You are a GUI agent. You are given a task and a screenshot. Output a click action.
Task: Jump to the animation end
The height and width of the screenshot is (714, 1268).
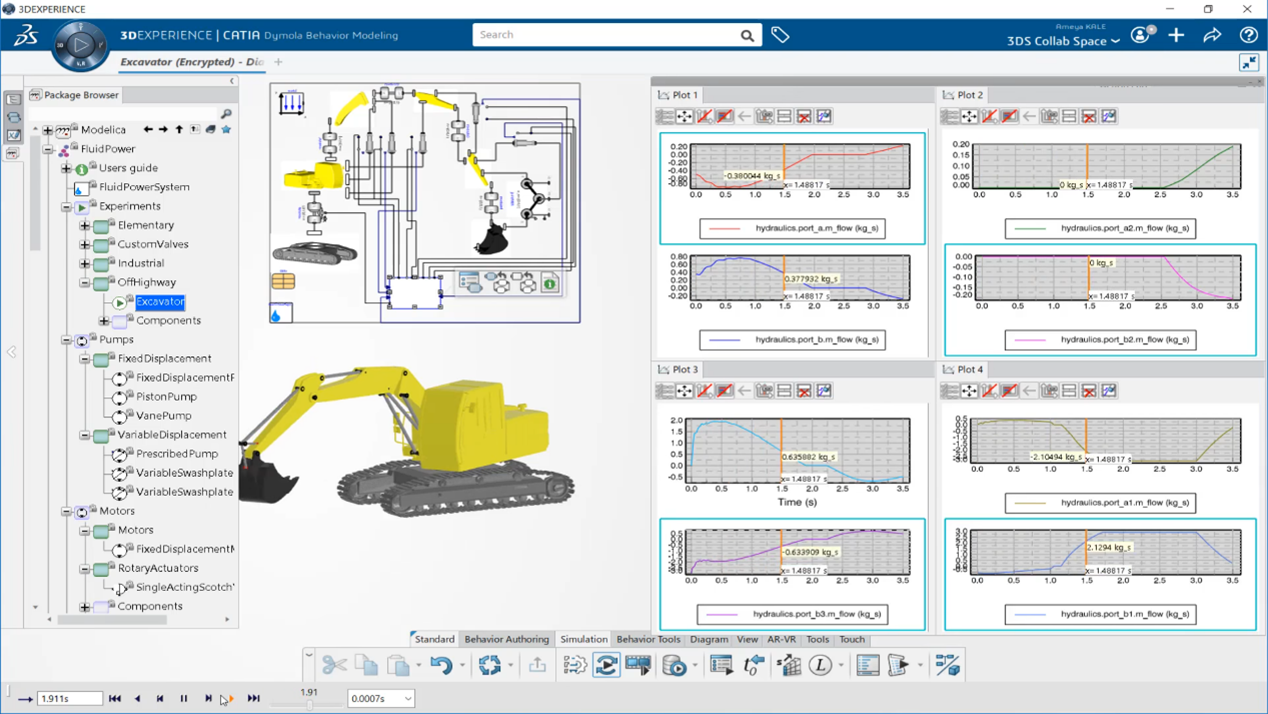coord(253,699)
